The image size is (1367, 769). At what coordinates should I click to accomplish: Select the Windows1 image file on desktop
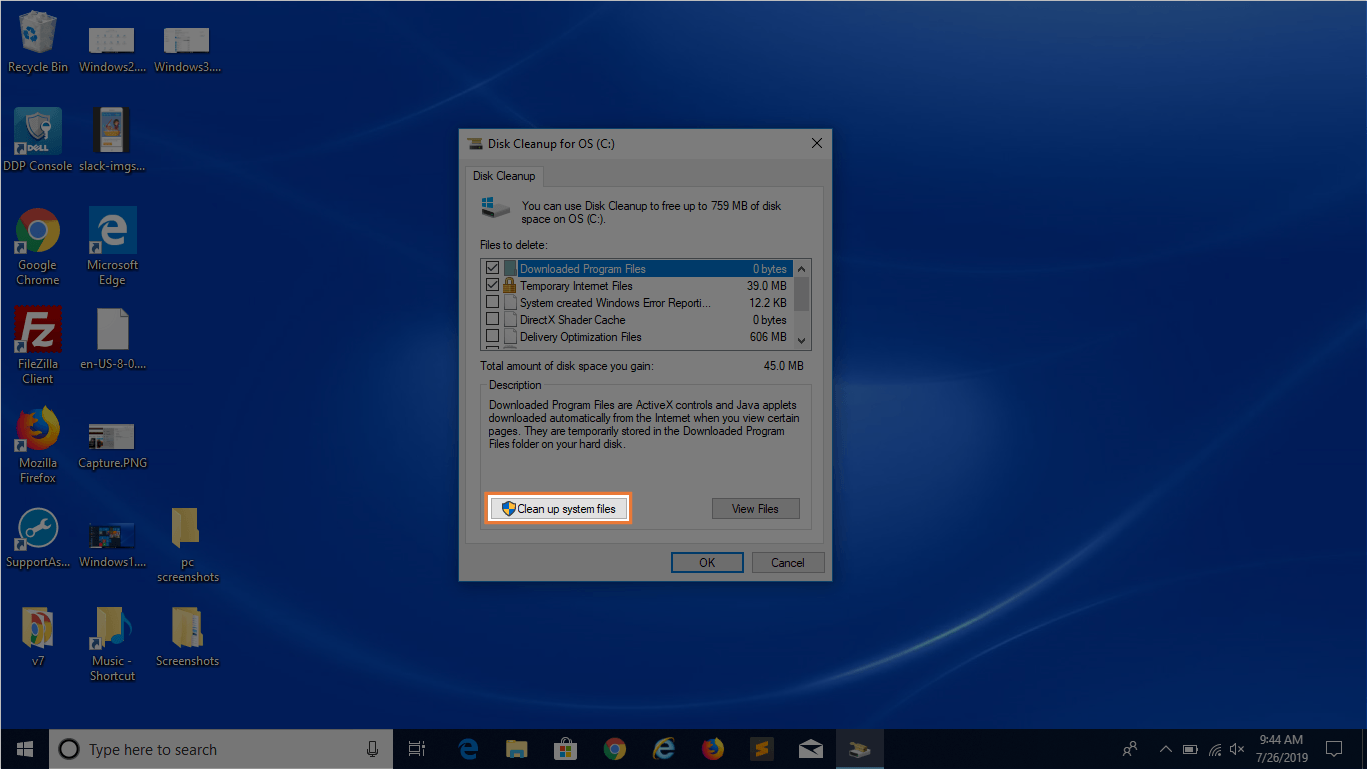click(112, 544)
